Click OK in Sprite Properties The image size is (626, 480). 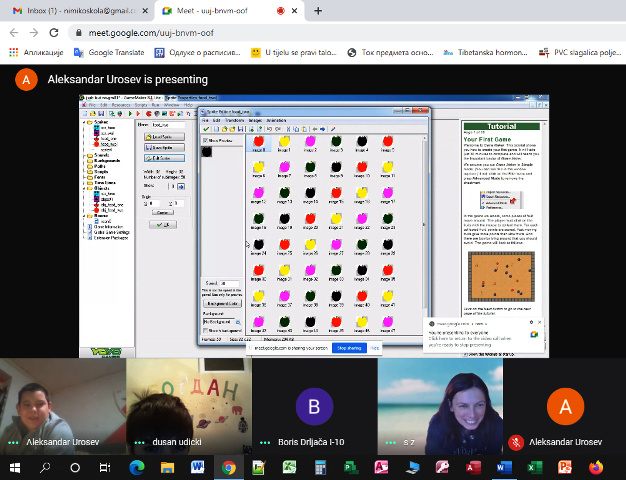(162, 225)
